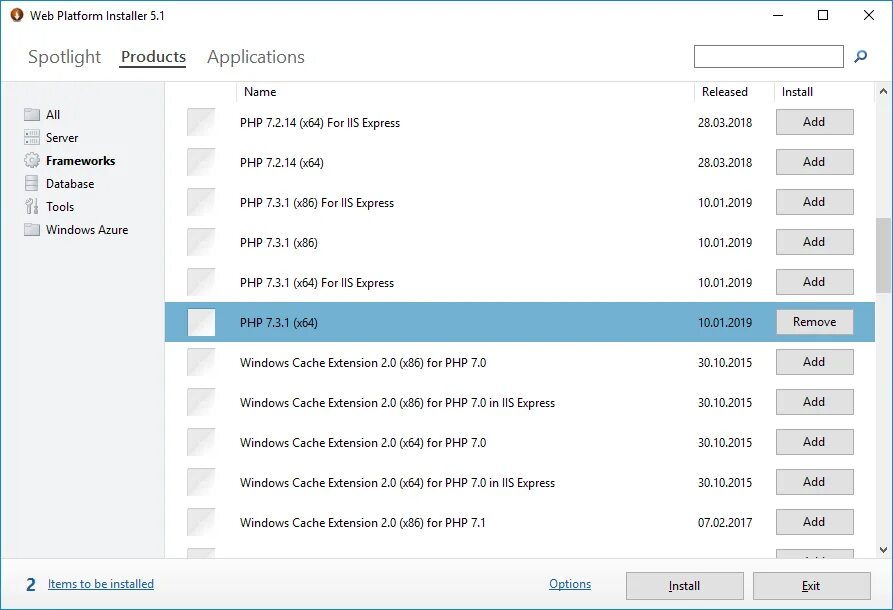
Task: Show Windows Azure products category
Action: tap(87, 230)
